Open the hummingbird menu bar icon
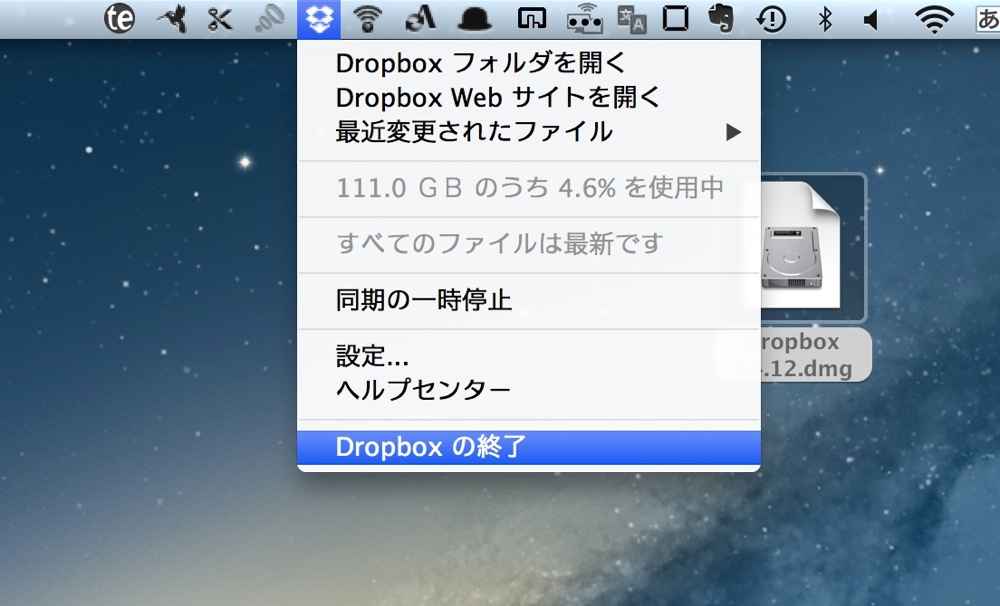Screen dimensions: 1000x606 173,19
